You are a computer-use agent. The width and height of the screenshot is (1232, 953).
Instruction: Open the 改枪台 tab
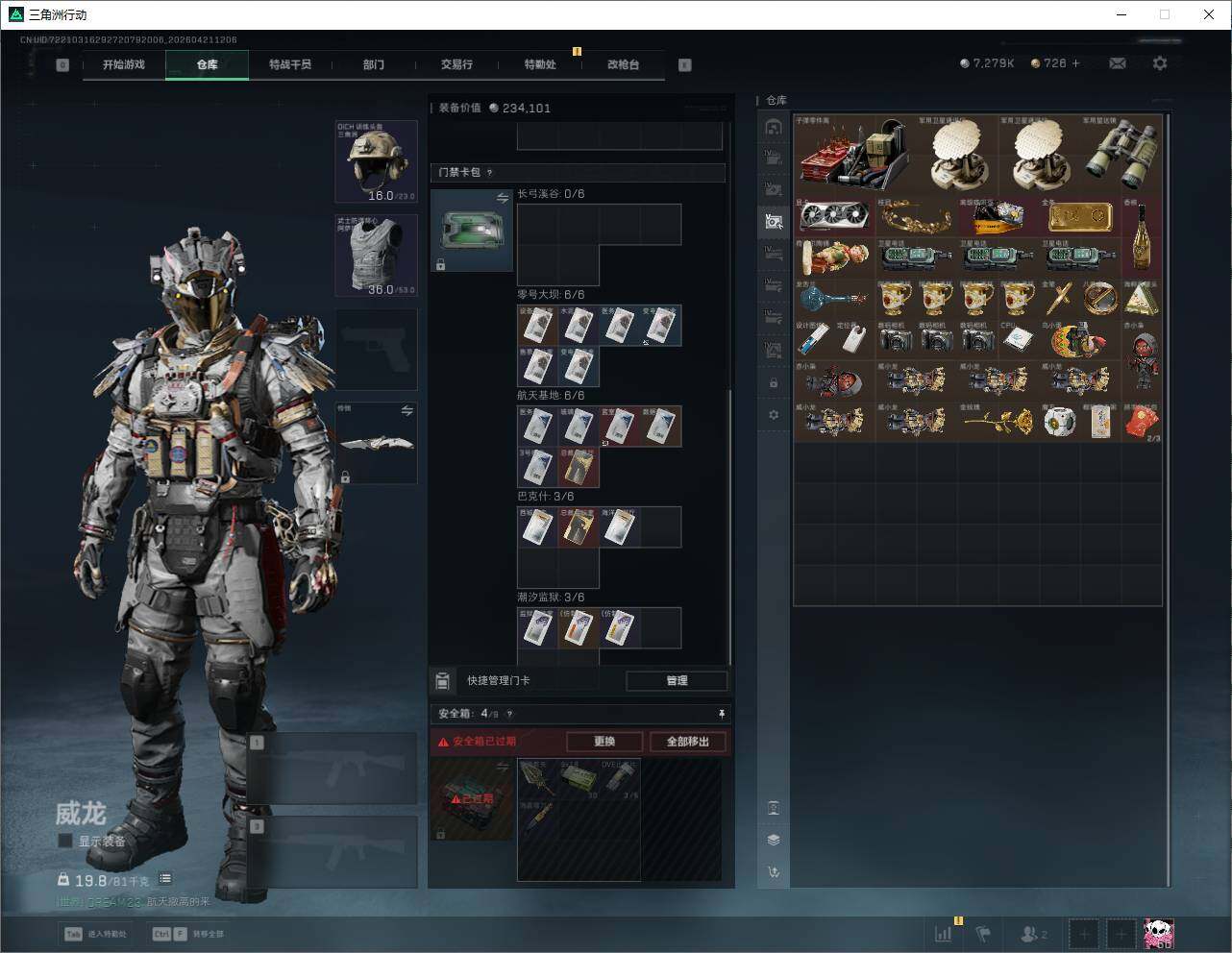623,64
